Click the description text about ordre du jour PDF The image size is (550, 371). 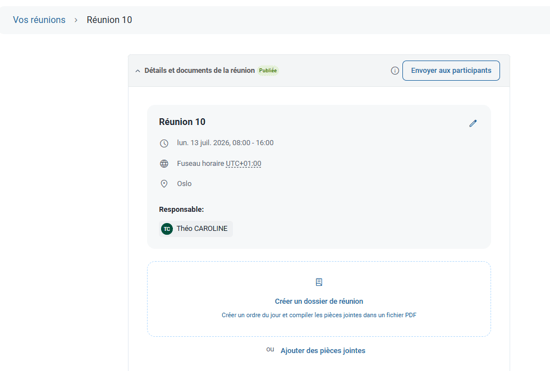[319, 315]
